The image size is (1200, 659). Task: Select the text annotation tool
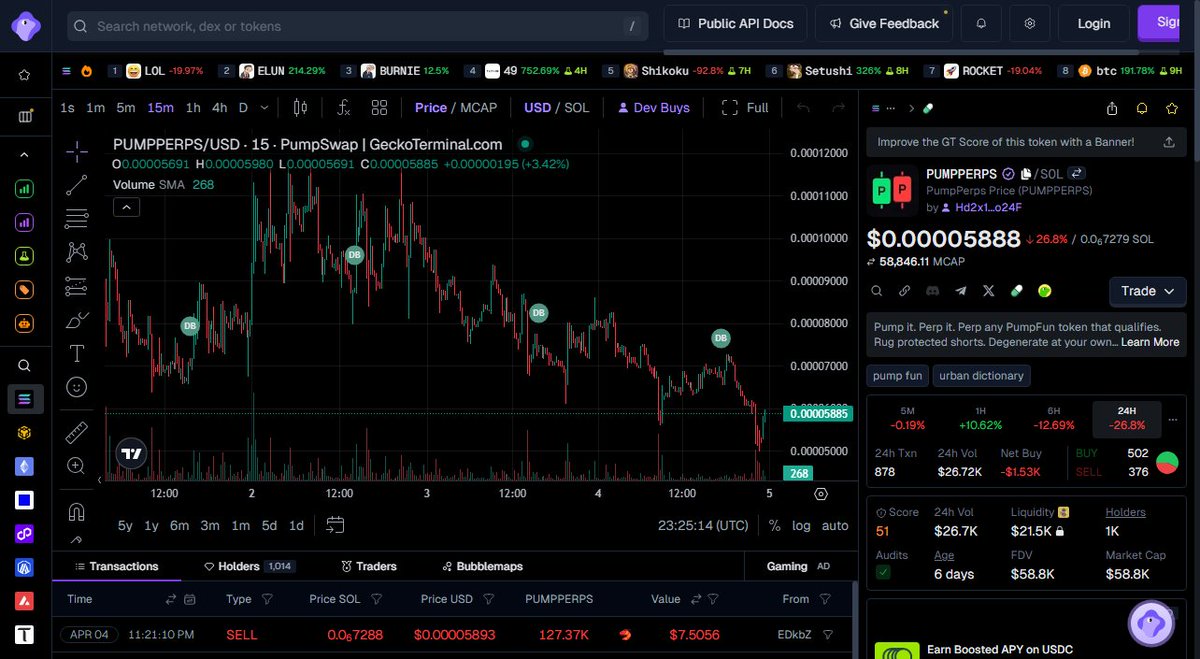tap(76, 353)
